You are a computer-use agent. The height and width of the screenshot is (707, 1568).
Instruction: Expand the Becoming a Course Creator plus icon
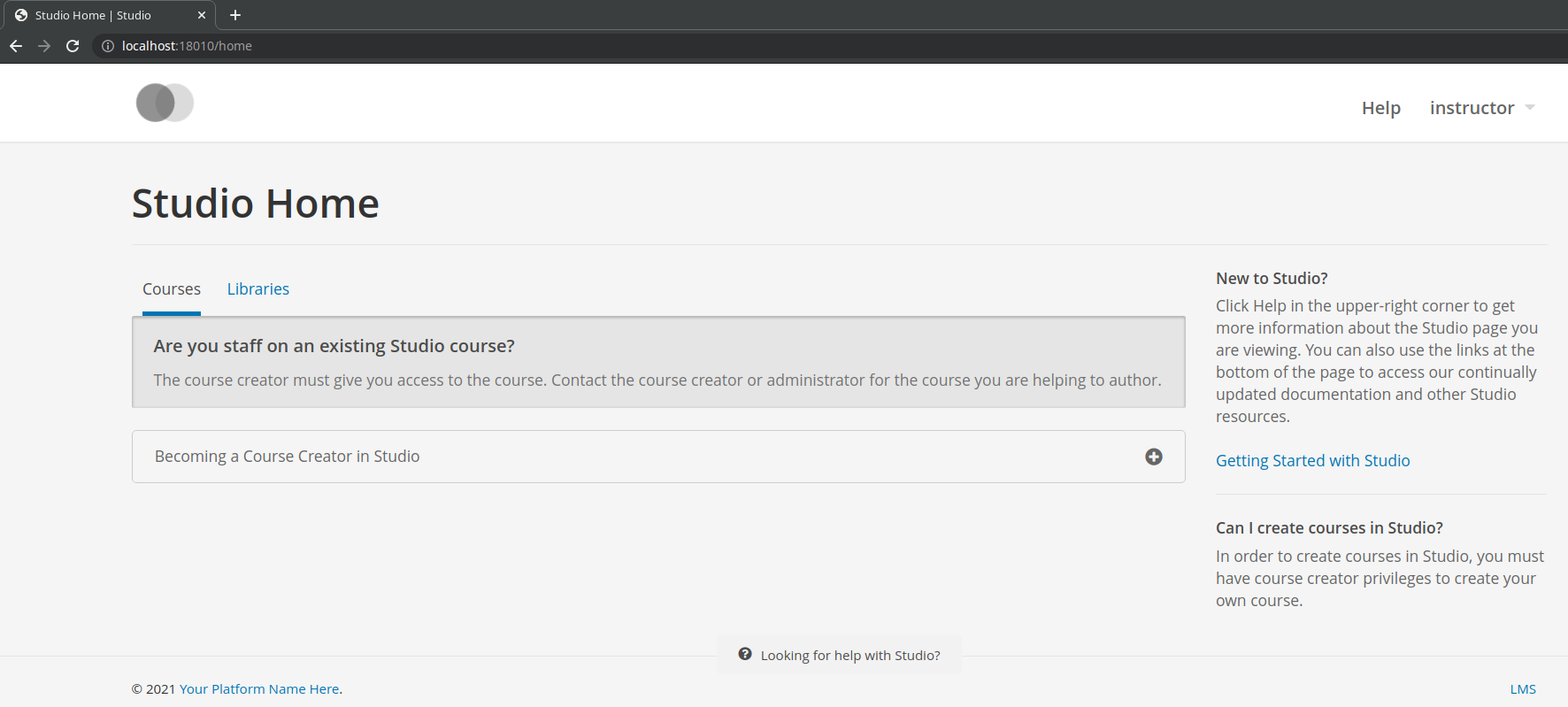point(1154,457)
